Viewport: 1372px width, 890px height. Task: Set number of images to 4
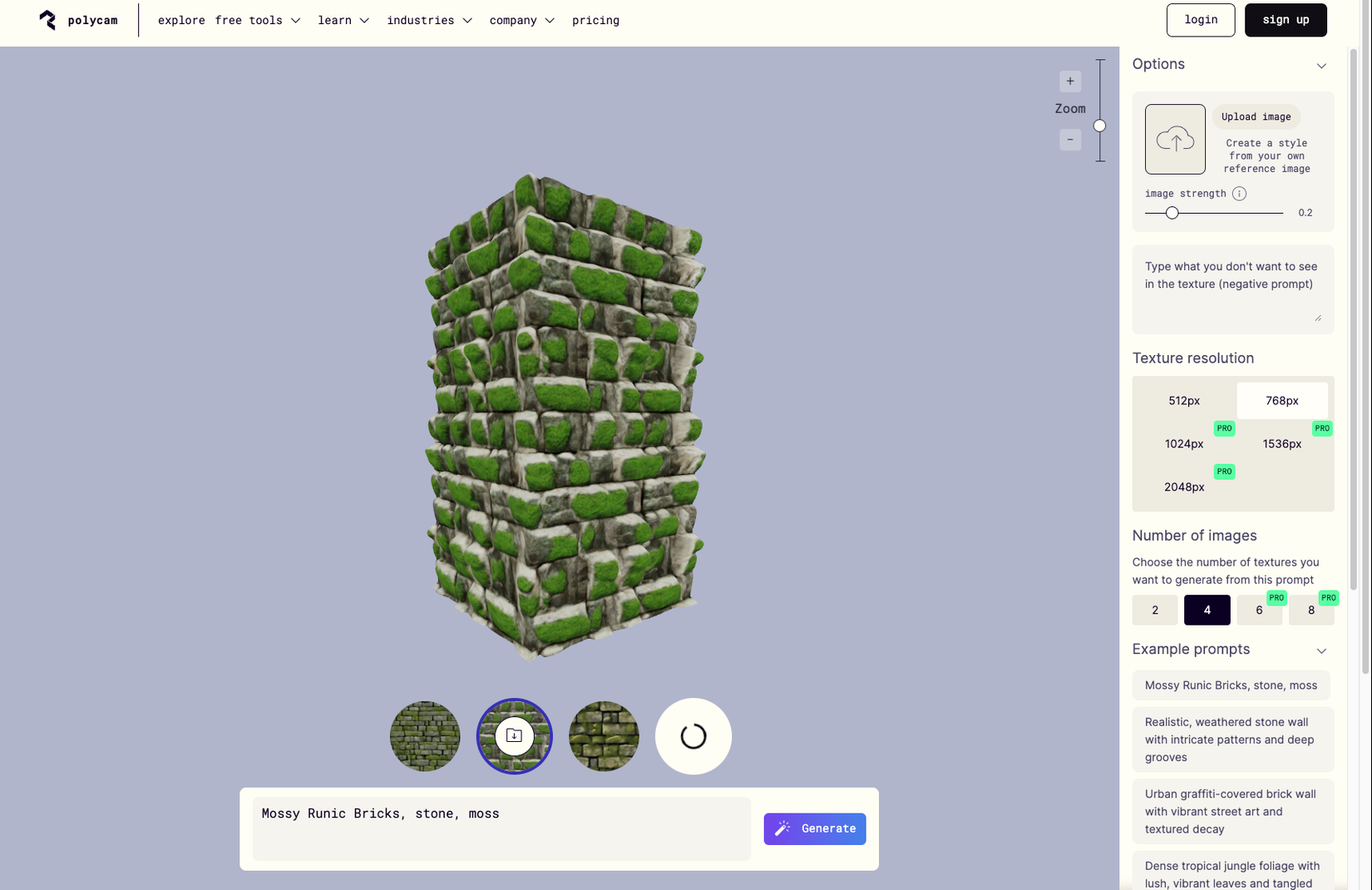1207,610
